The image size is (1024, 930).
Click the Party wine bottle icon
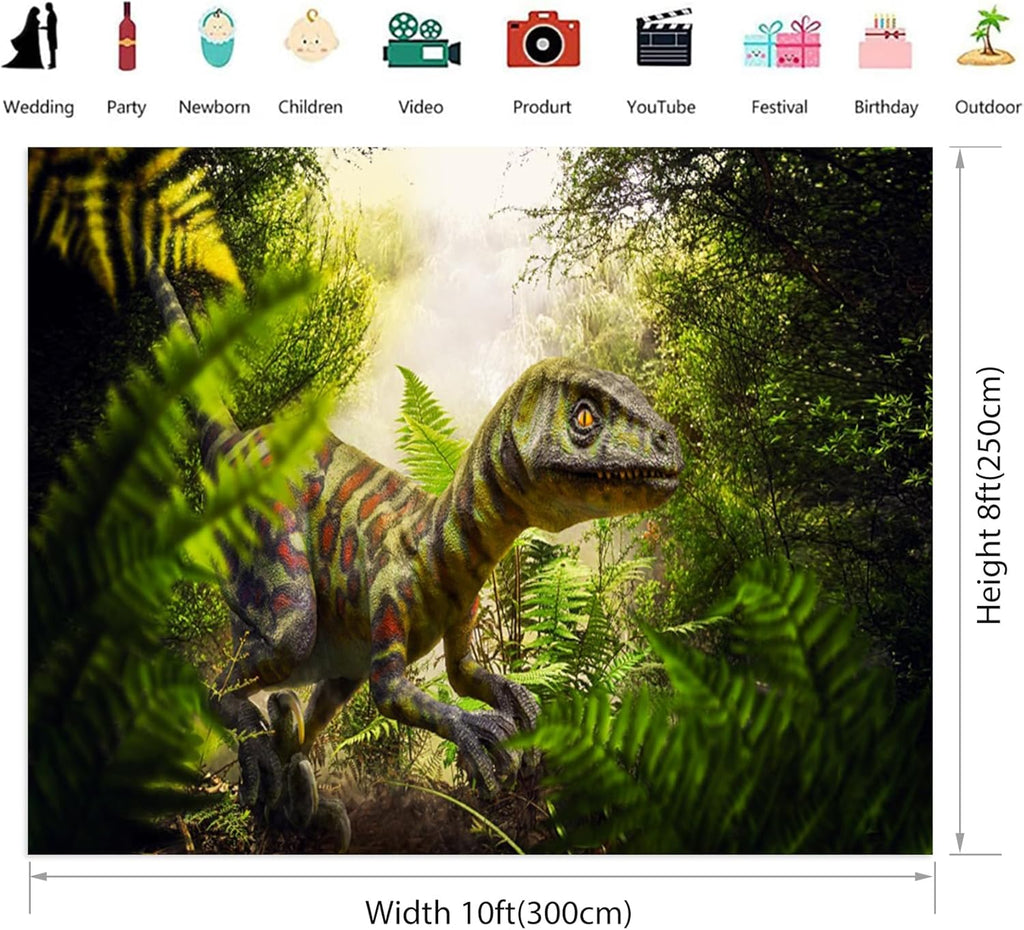(x=127, y=36)
